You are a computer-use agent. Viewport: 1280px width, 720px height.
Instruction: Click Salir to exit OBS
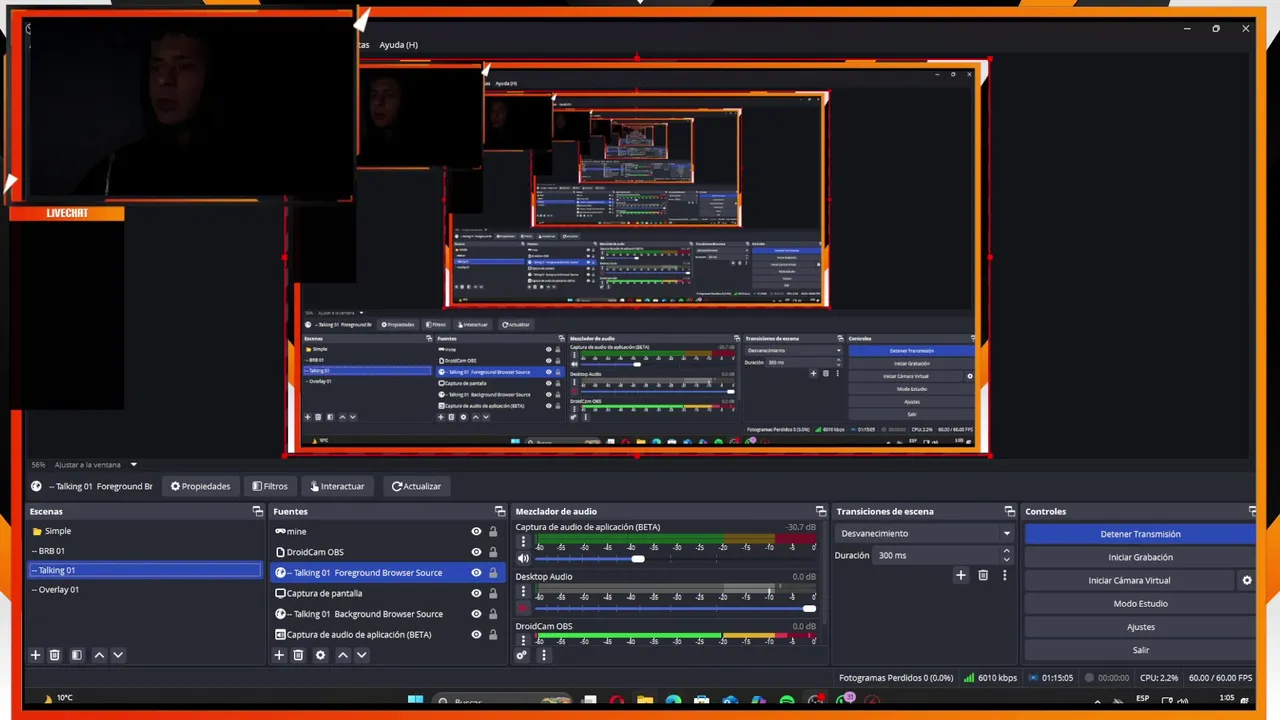click(x=1140, y=650)
